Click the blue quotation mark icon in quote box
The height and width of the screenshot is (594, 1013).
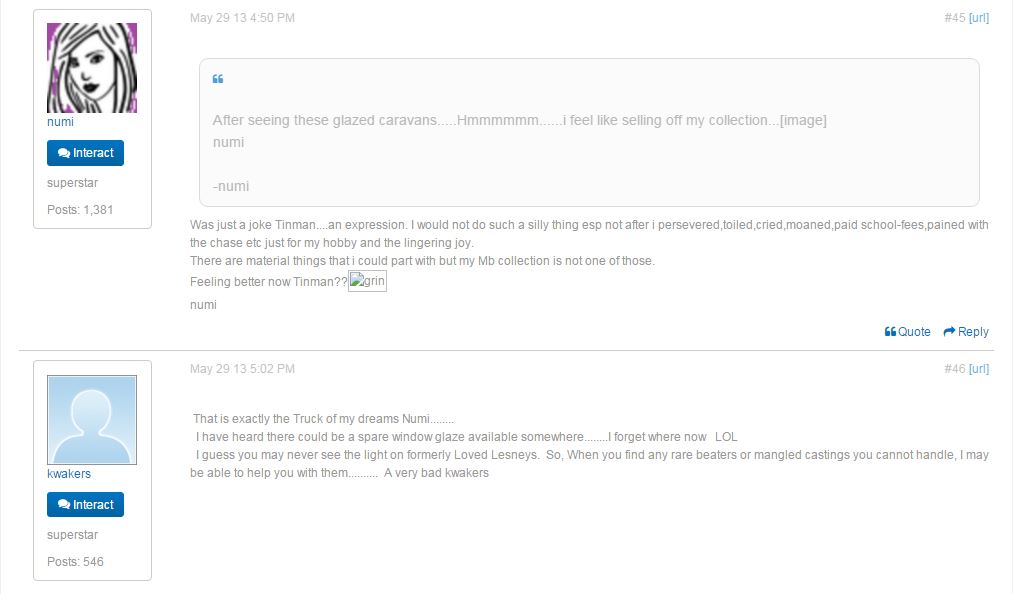218,79
